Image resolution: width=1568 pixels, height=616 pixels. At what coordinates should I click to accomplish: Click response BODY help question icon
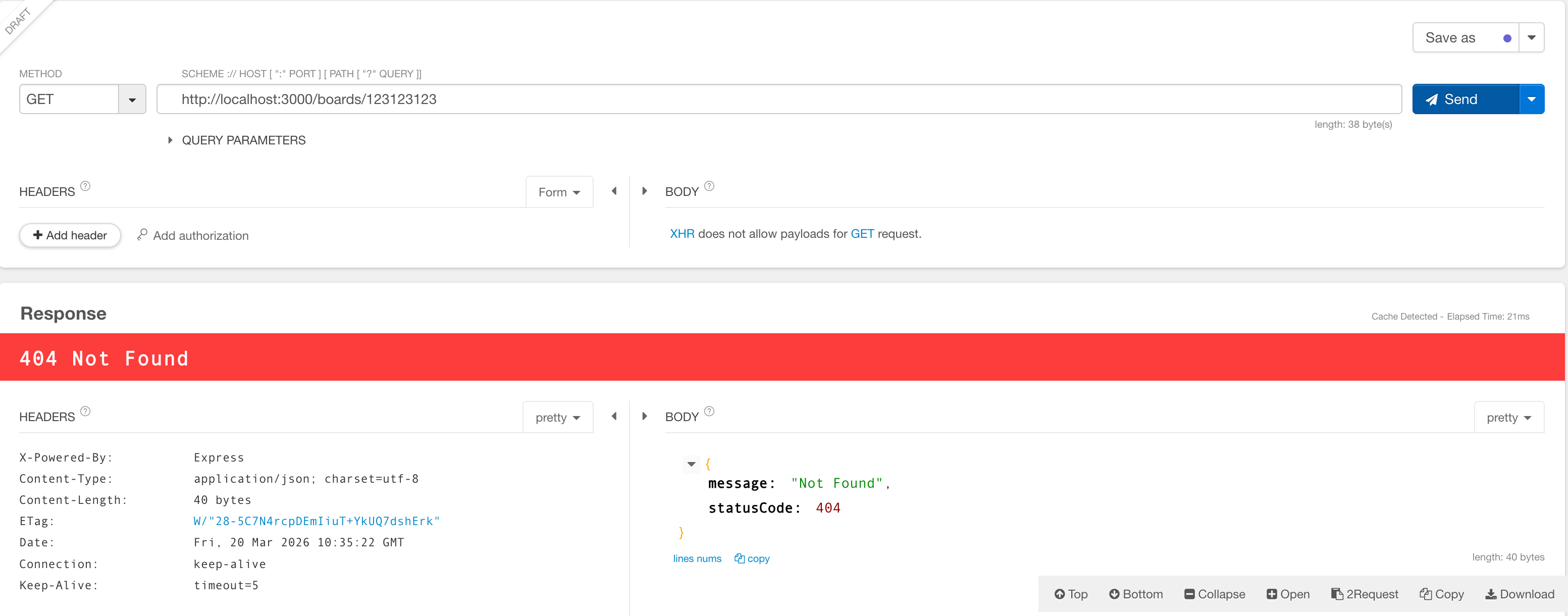click(x=709, y=412)
